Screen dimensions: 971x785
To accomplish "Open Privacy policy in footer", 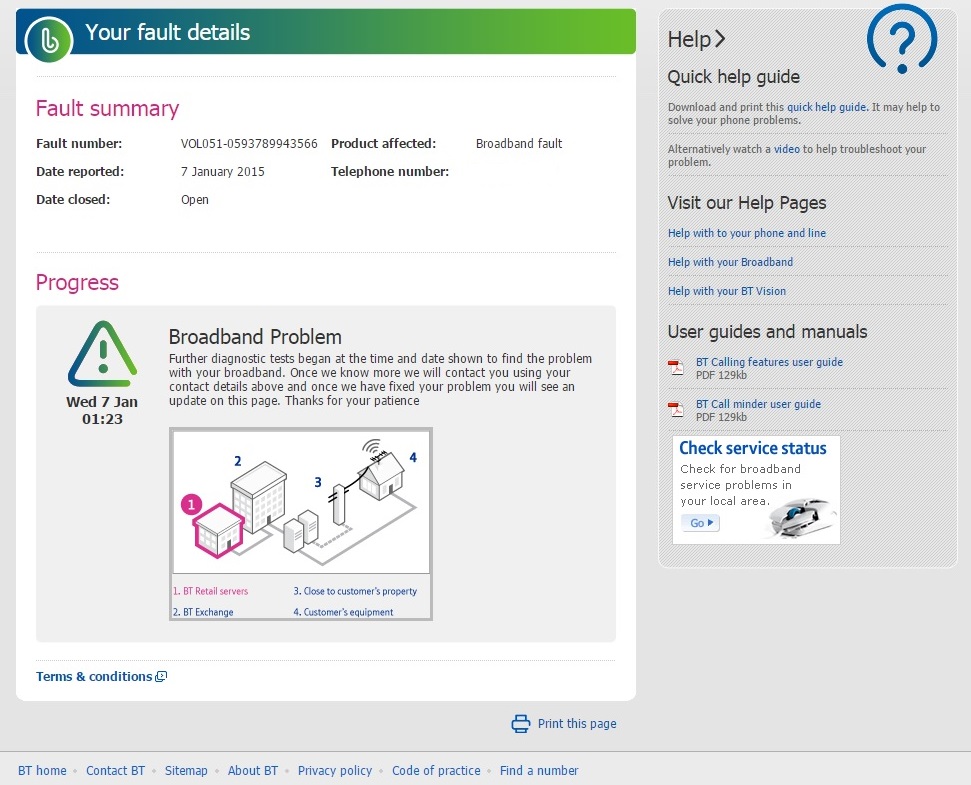I will (334, 771).
